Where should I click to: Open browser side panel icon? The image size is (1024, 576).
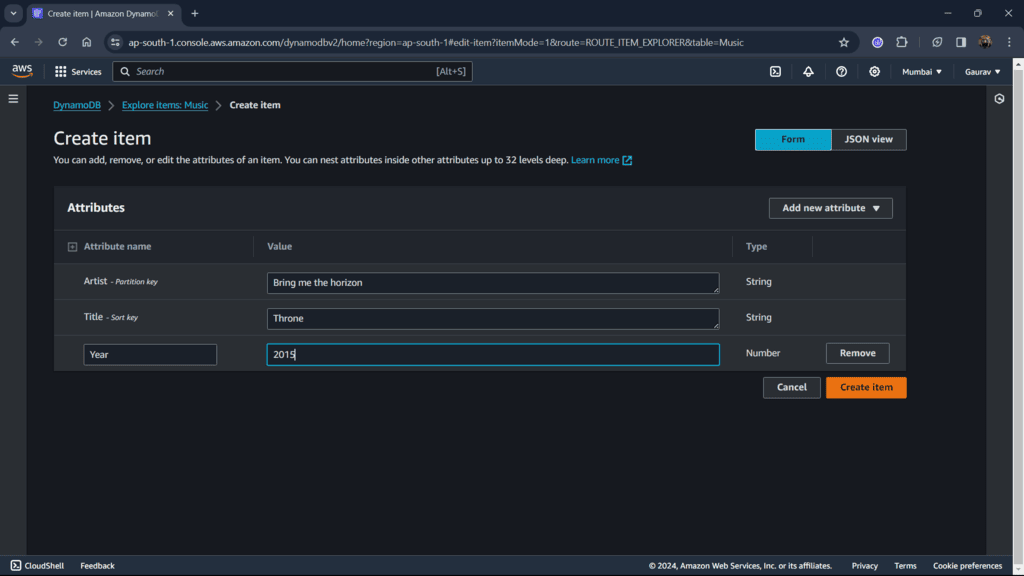[961, 42]
